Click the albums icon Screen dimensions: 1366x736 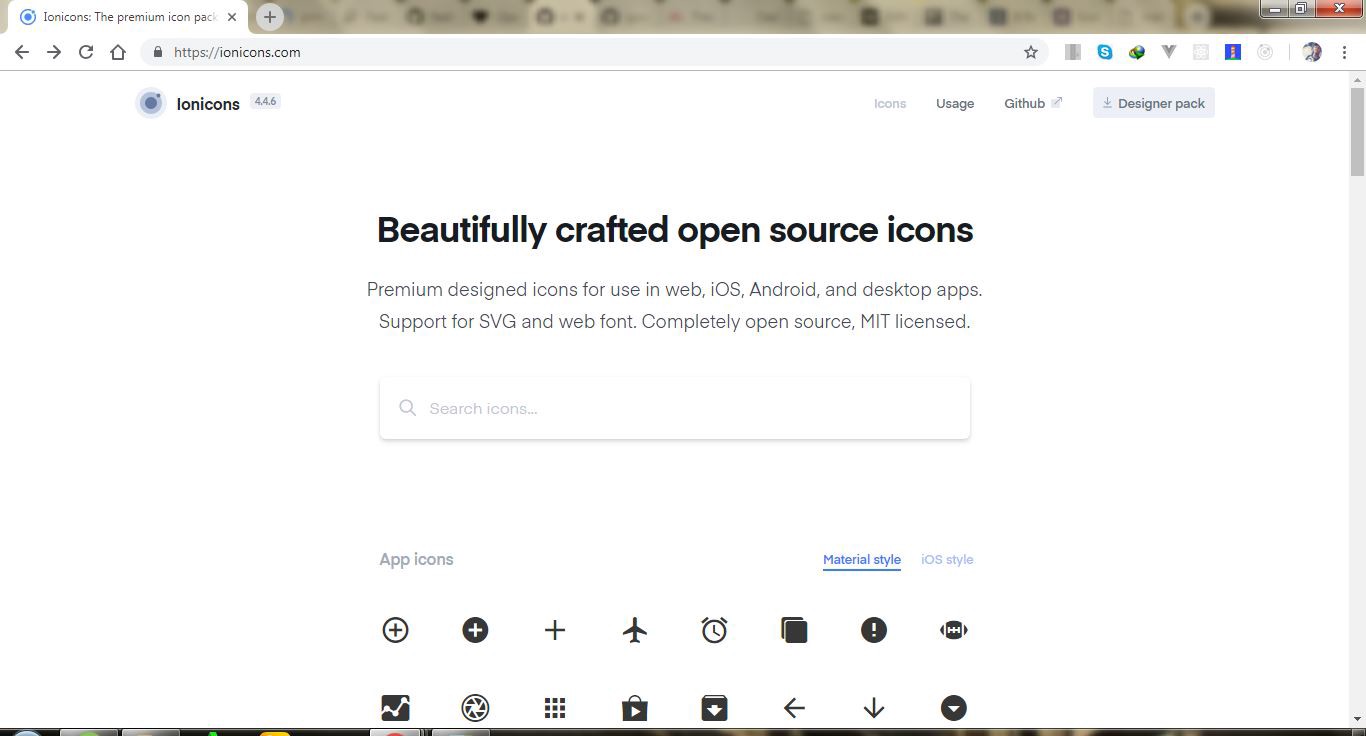(794, 630)
